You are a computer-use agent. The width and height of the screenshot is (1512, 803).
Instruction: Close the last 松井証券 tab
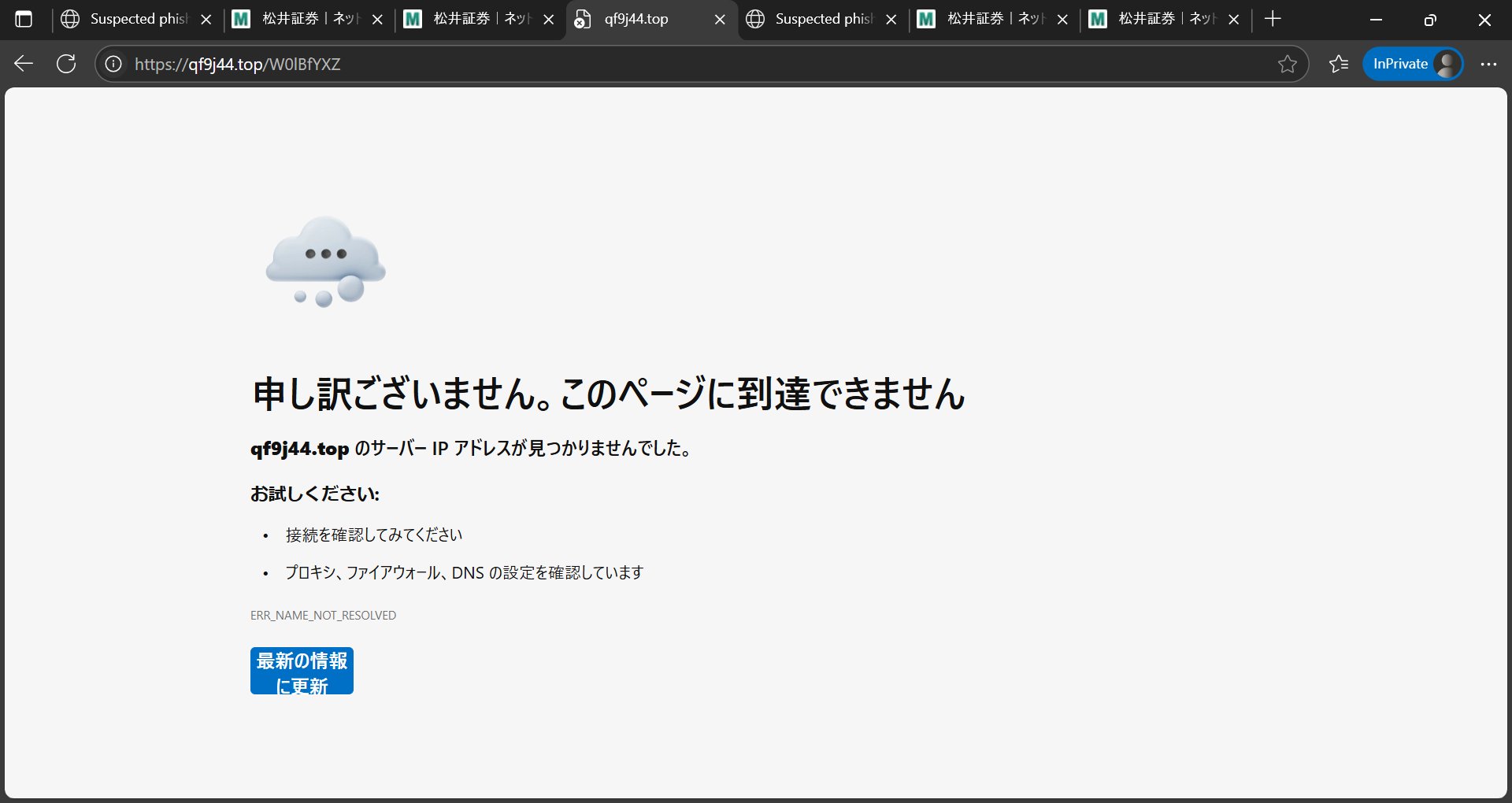tap(1234, 20)
